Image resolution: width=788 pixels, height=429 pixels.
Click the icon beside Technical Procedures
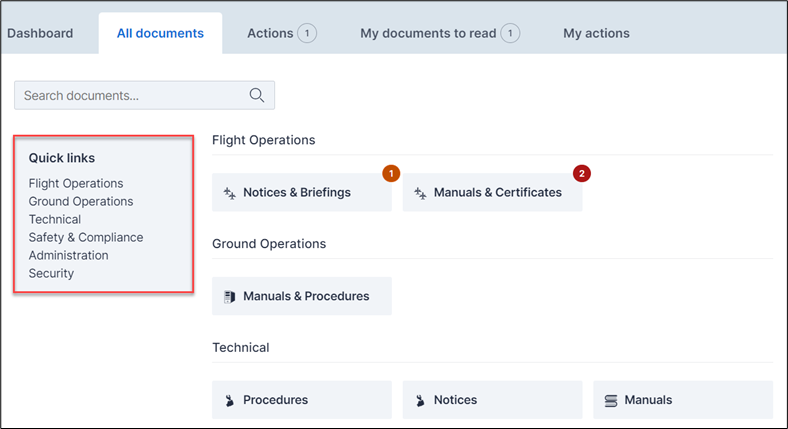pyautogui.click(x=229, y=400)
